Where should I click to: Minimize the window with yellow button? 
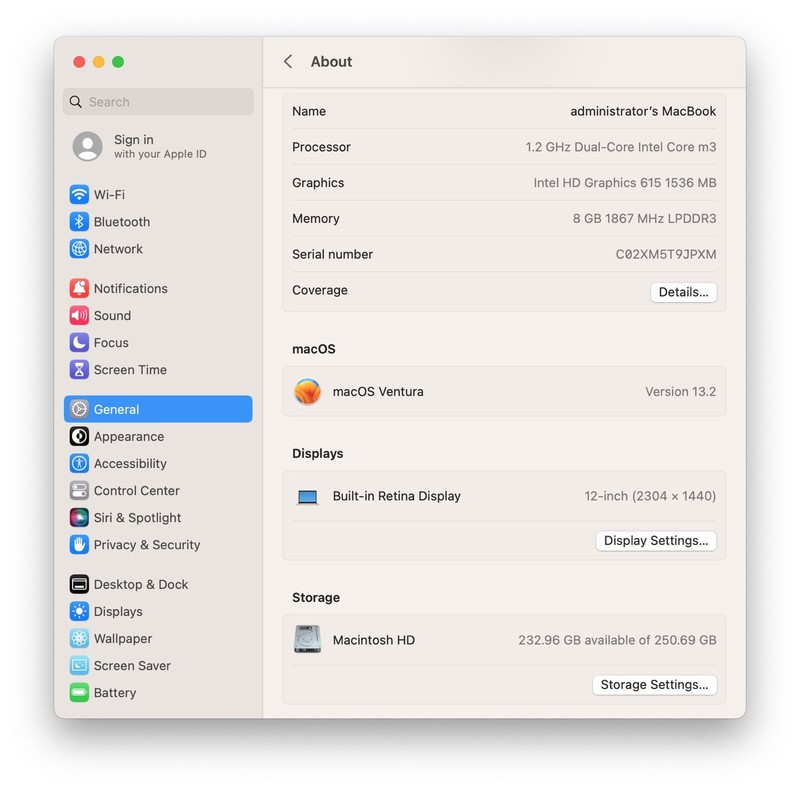pyautogui.click(x=98, y=62)
